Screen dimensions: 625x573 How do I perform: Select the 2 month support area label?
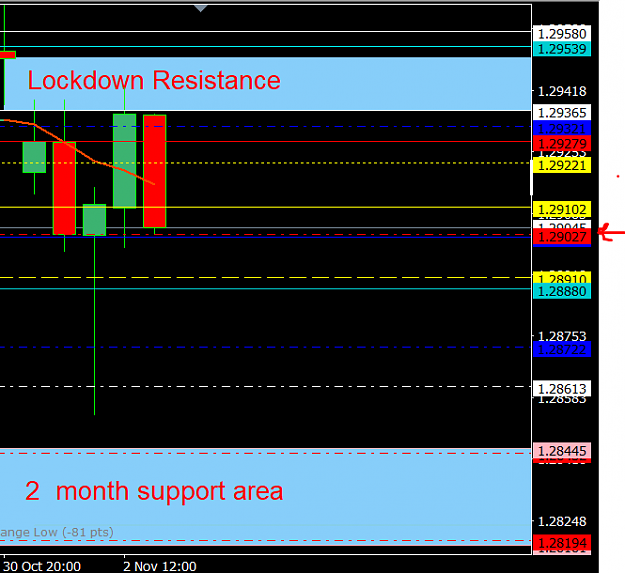coord(154,491)
